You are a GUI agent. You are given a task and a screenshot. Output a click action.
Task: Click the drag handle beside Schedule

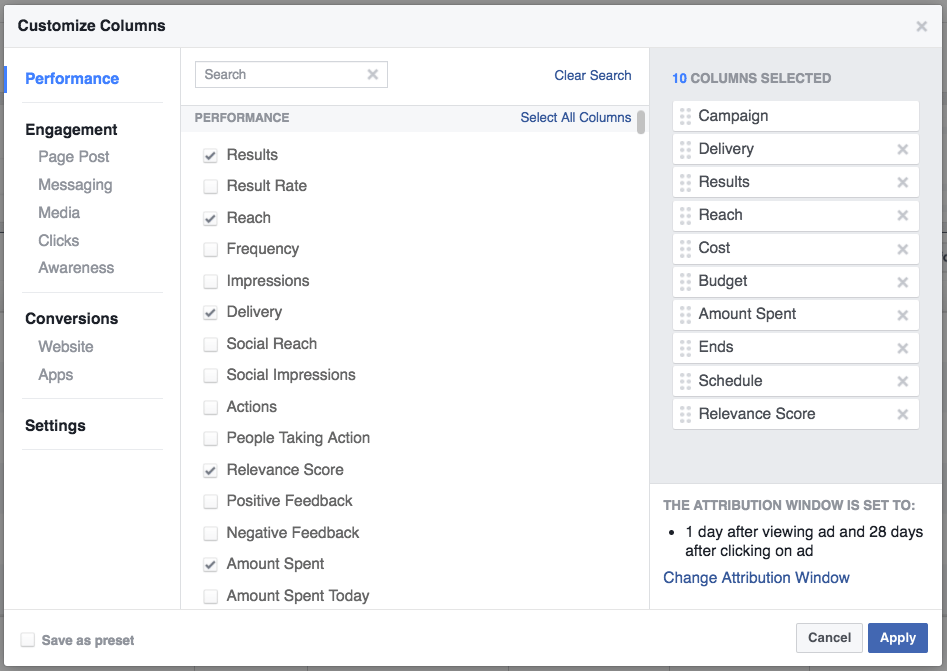tap(685, 381)
